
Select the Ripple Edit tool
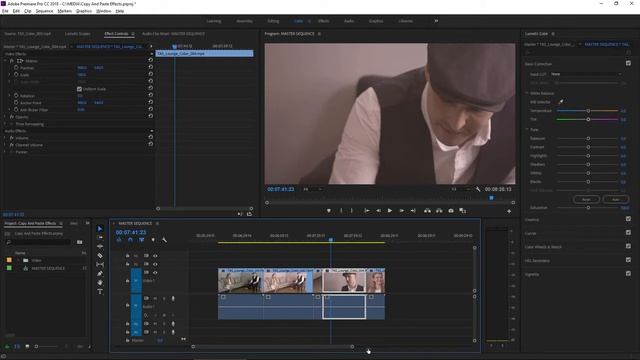pyautogui.click(x=100, y=247)
